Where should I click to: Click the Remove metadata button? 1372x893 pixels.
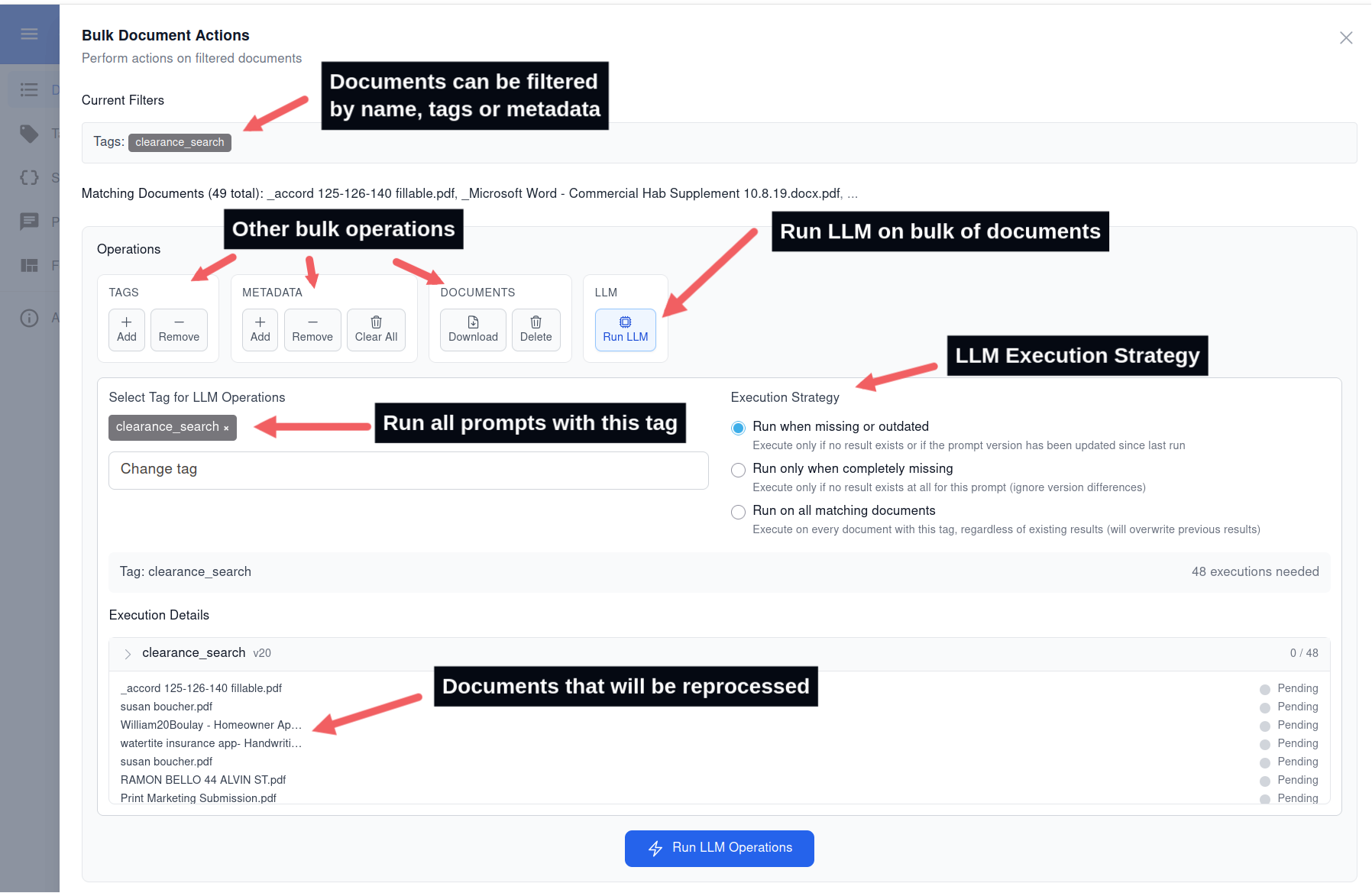(312, 329)
